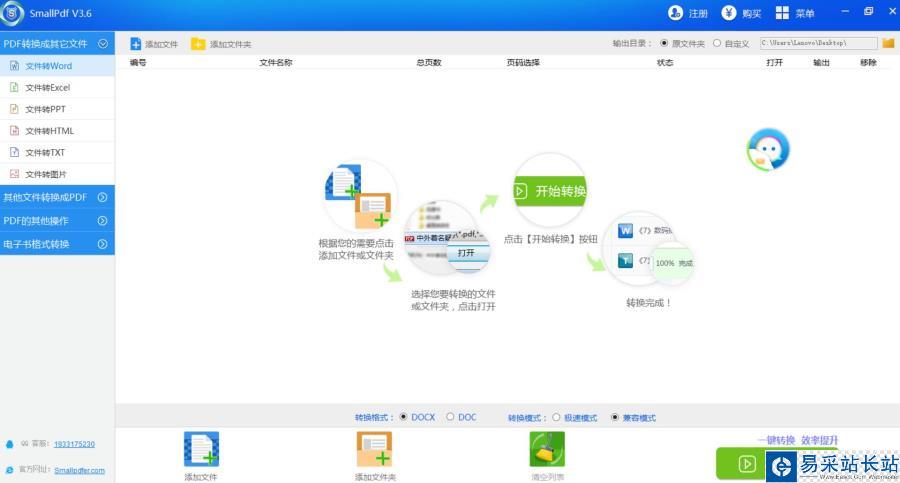Click the TXT icon beside 文件转TXT
Screen dimensions: 900x483
14,152
